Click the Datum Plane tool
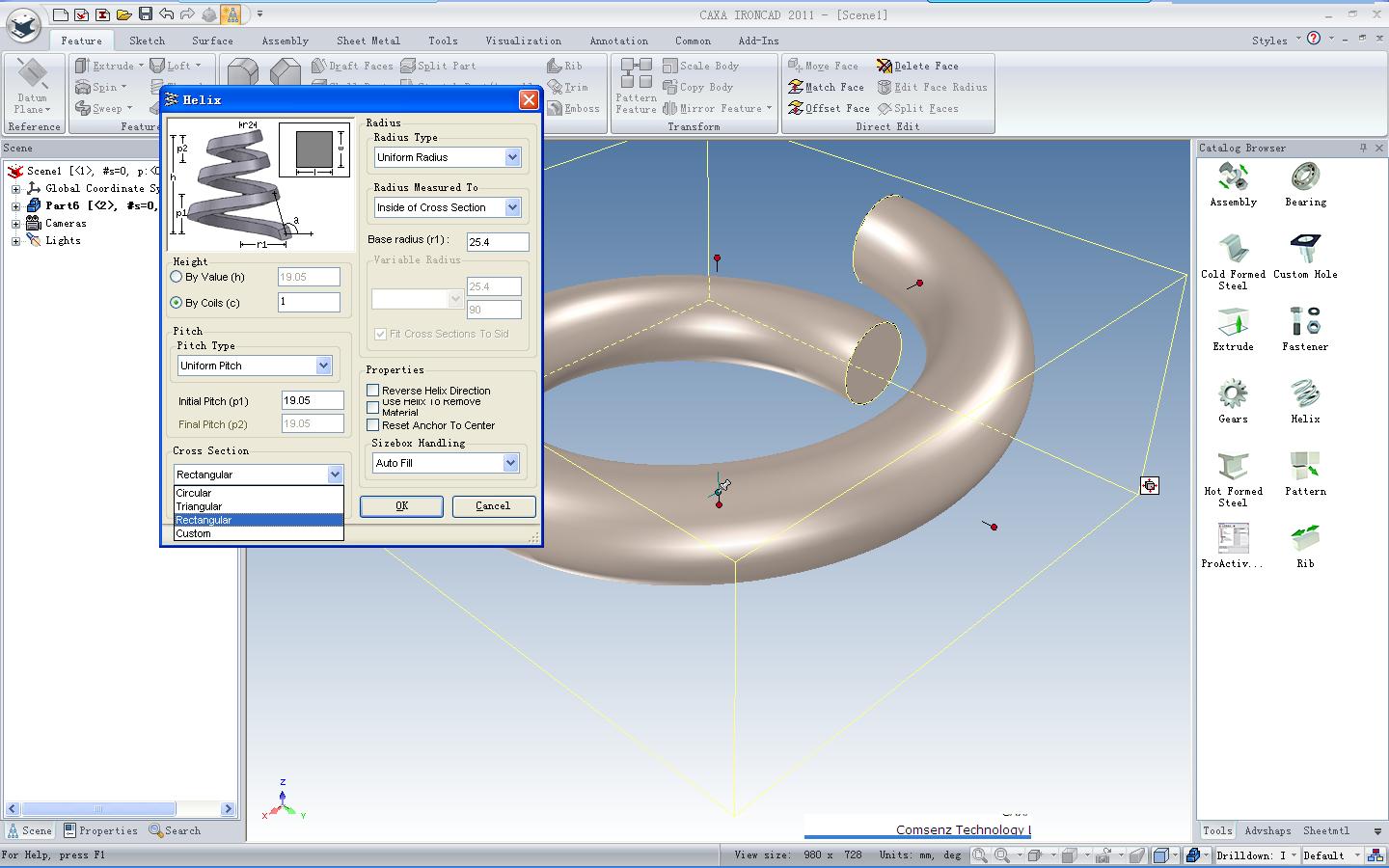The image size is (1389, 868). coord(33,87)
